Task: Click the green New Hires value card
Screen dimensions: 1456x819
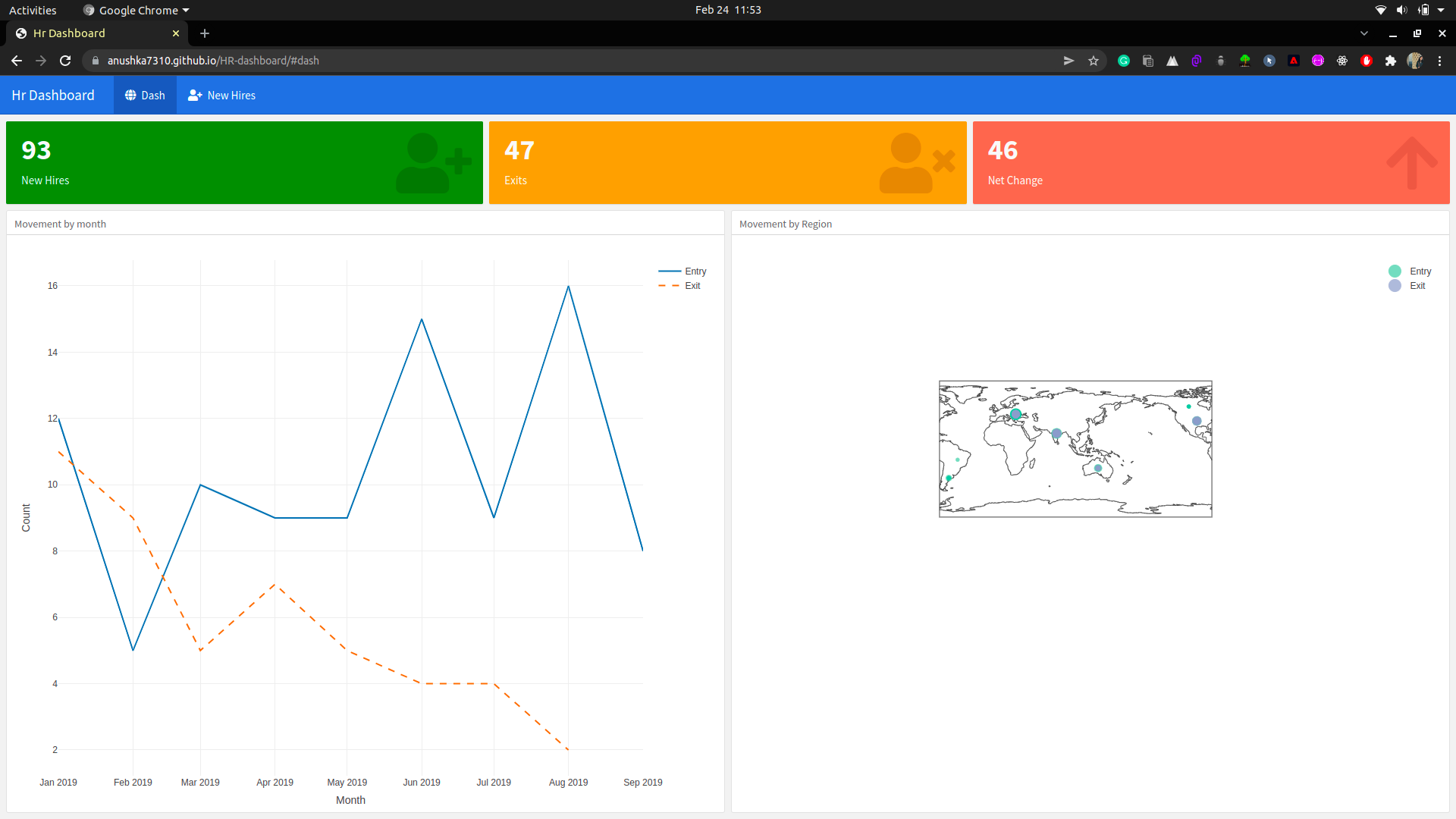Action: pyautogui.click(x=244, y=162)
